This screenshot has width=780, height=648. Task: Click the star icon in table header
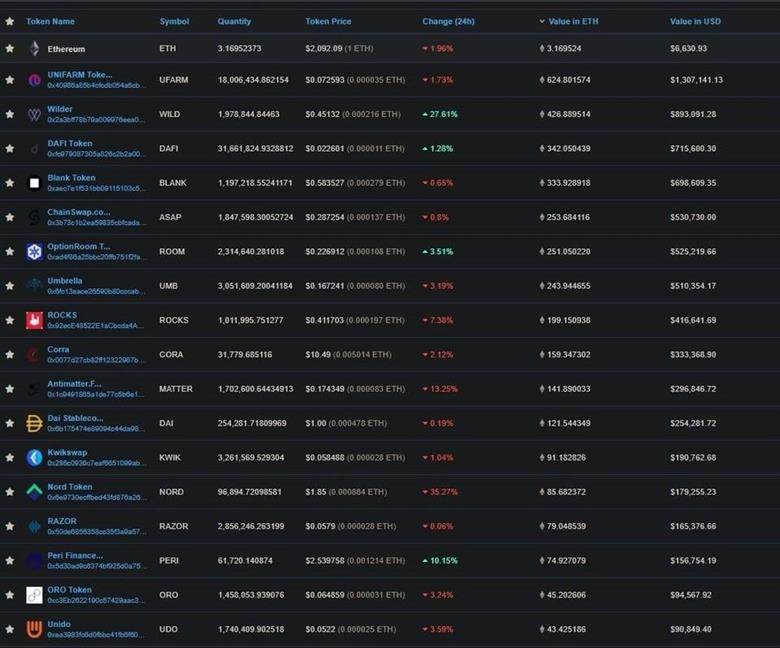pos(9,21)
